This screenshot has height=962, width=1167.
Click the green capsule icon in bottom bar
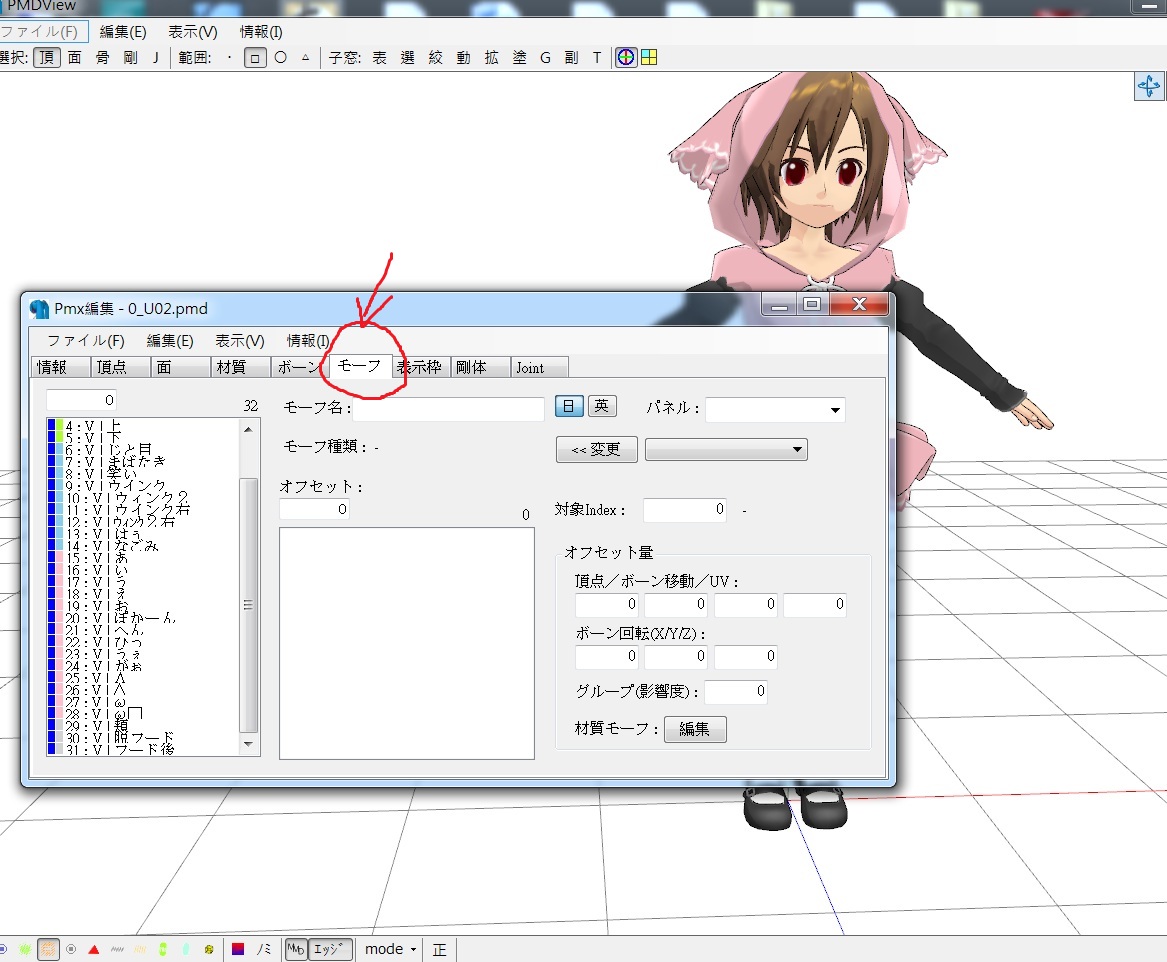(x=163, y=949)
